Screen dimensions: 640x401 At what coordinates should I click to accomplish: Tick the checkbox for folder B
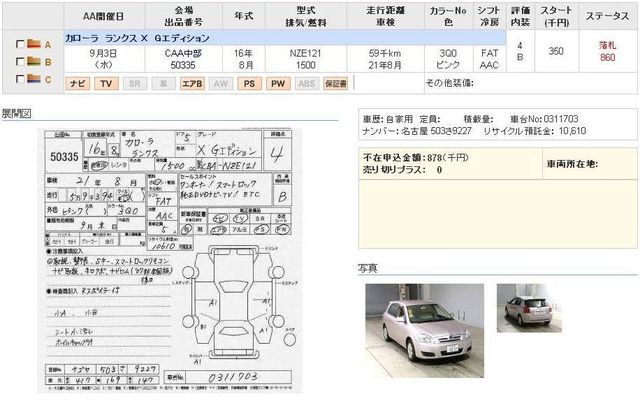[x=20, y=61]
